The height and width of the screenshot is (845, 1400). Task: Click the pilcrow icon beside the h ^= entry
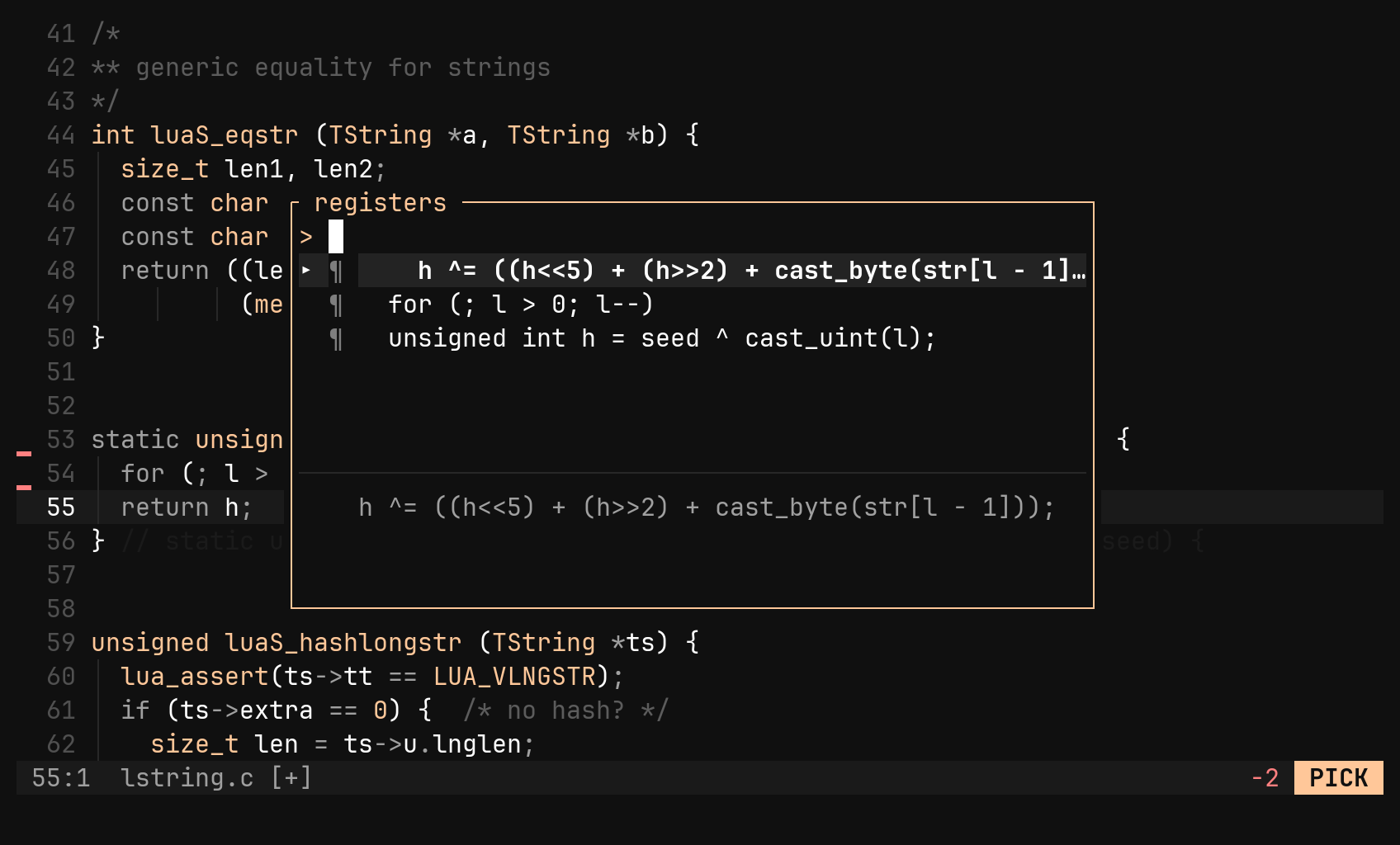(336, 271)
